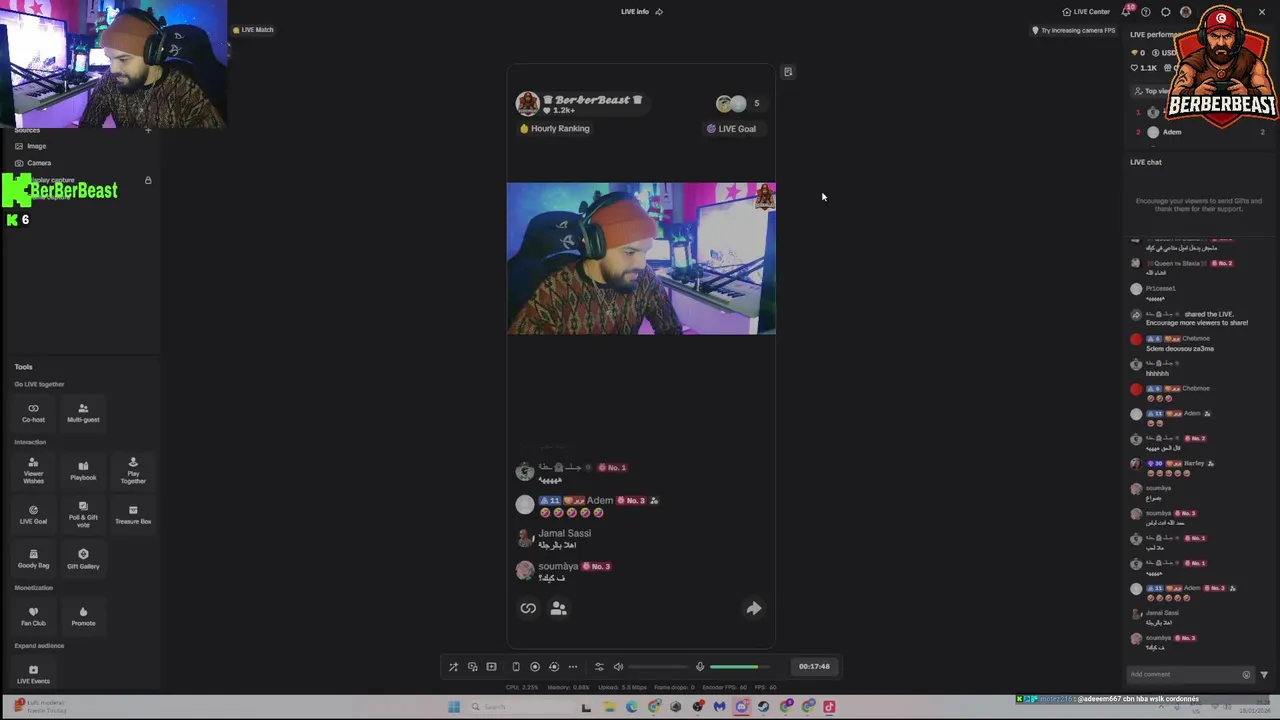
Task: Open the Gift Gallery tool
Action: coord(83,559)
